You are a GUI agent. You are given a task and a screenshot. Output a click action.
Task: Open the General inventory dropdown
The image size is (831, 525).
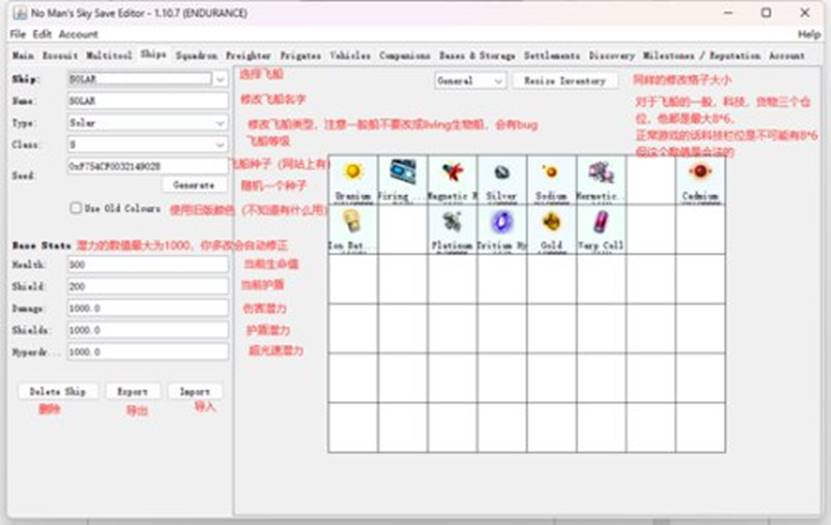point(470,81)
